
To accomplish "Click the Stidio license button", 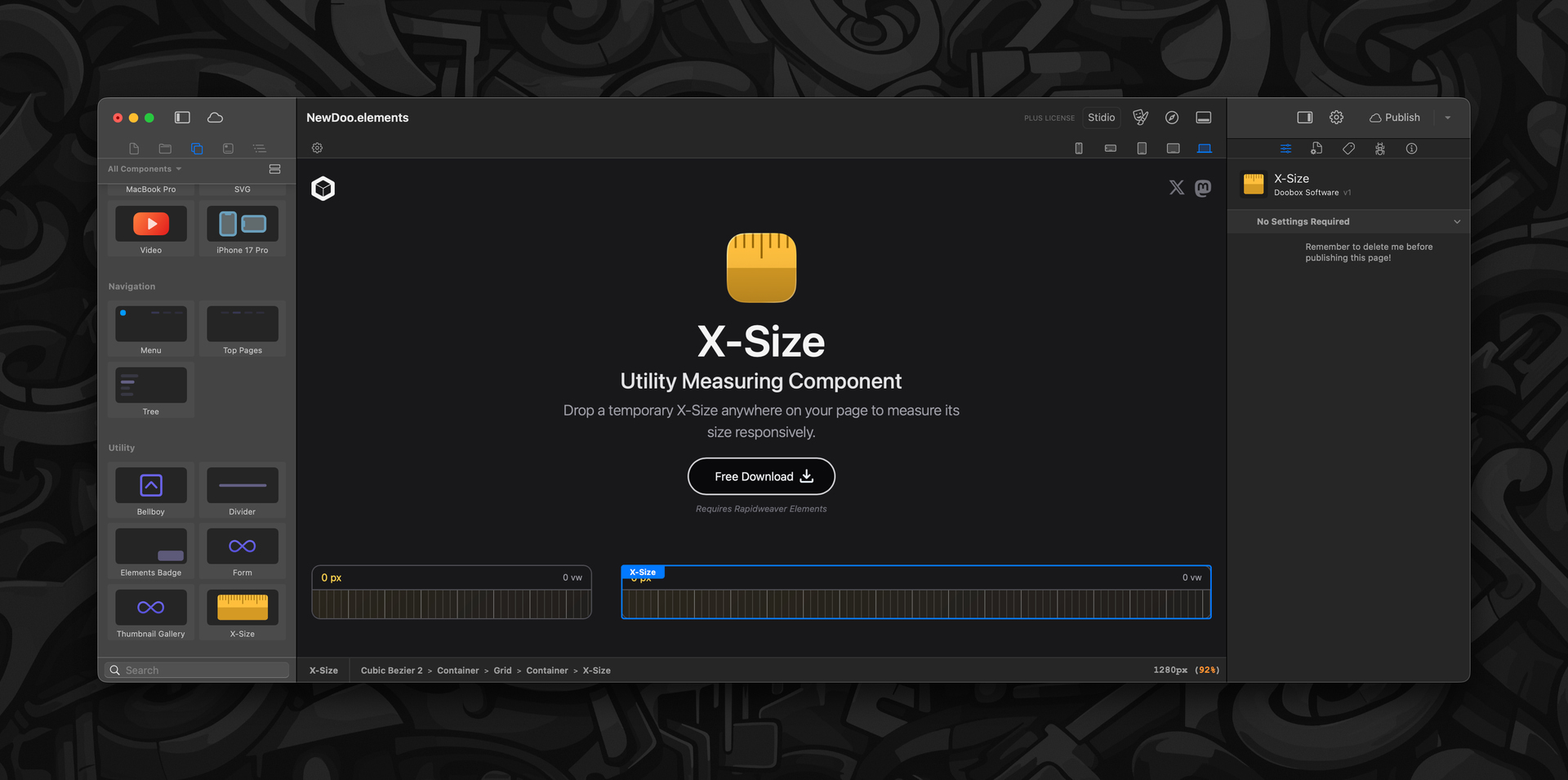I will click(x=1101, y=118).
